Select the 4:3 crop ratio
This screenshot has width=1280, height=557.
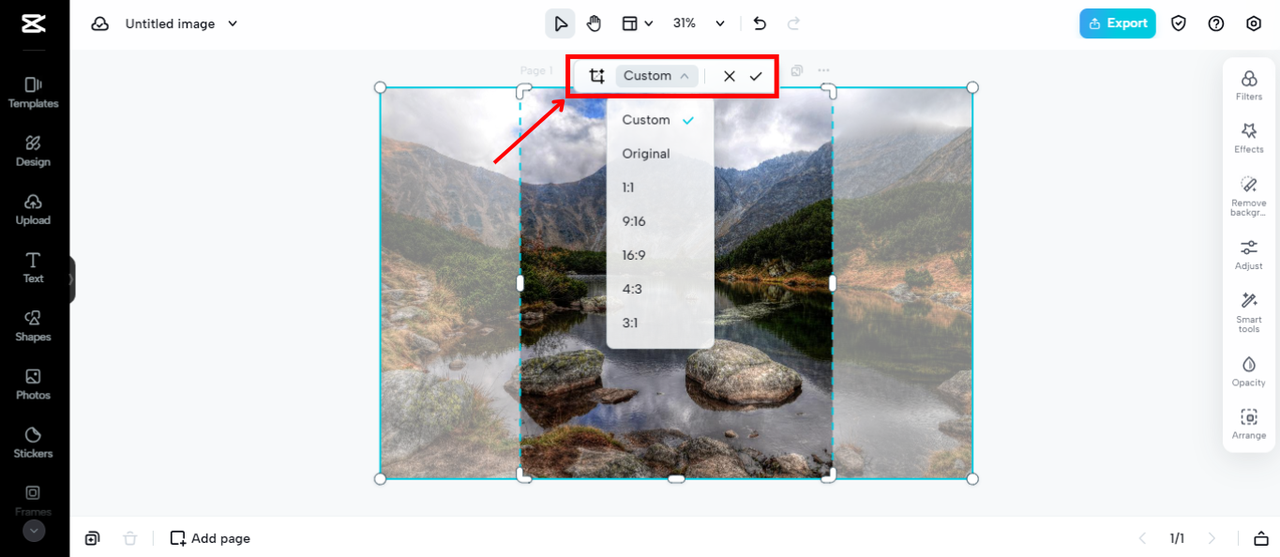pyautogui.click(x=660, y=290)
